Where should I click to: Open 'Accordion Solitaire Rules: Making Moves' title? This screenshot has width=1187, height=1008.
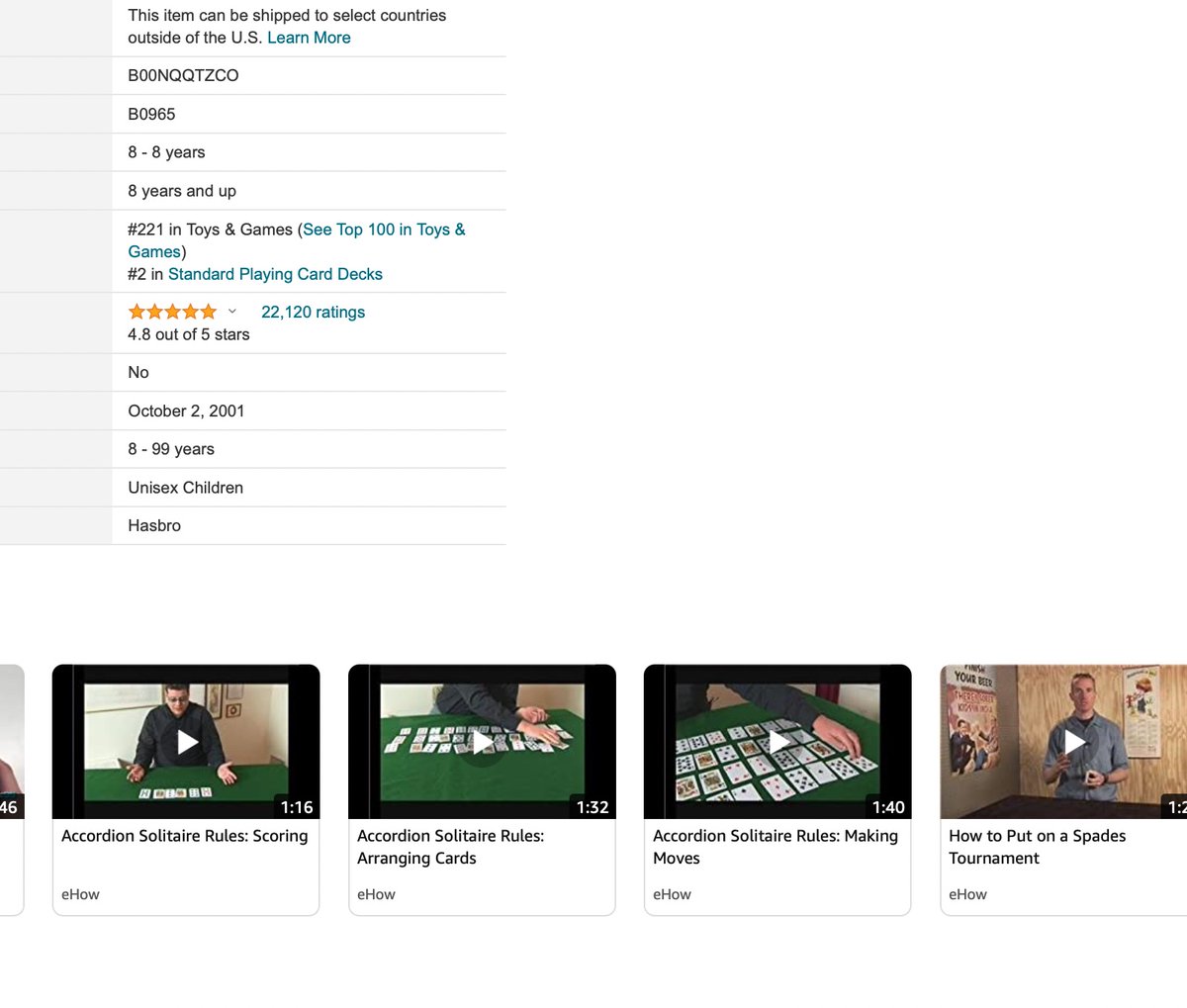776,847
